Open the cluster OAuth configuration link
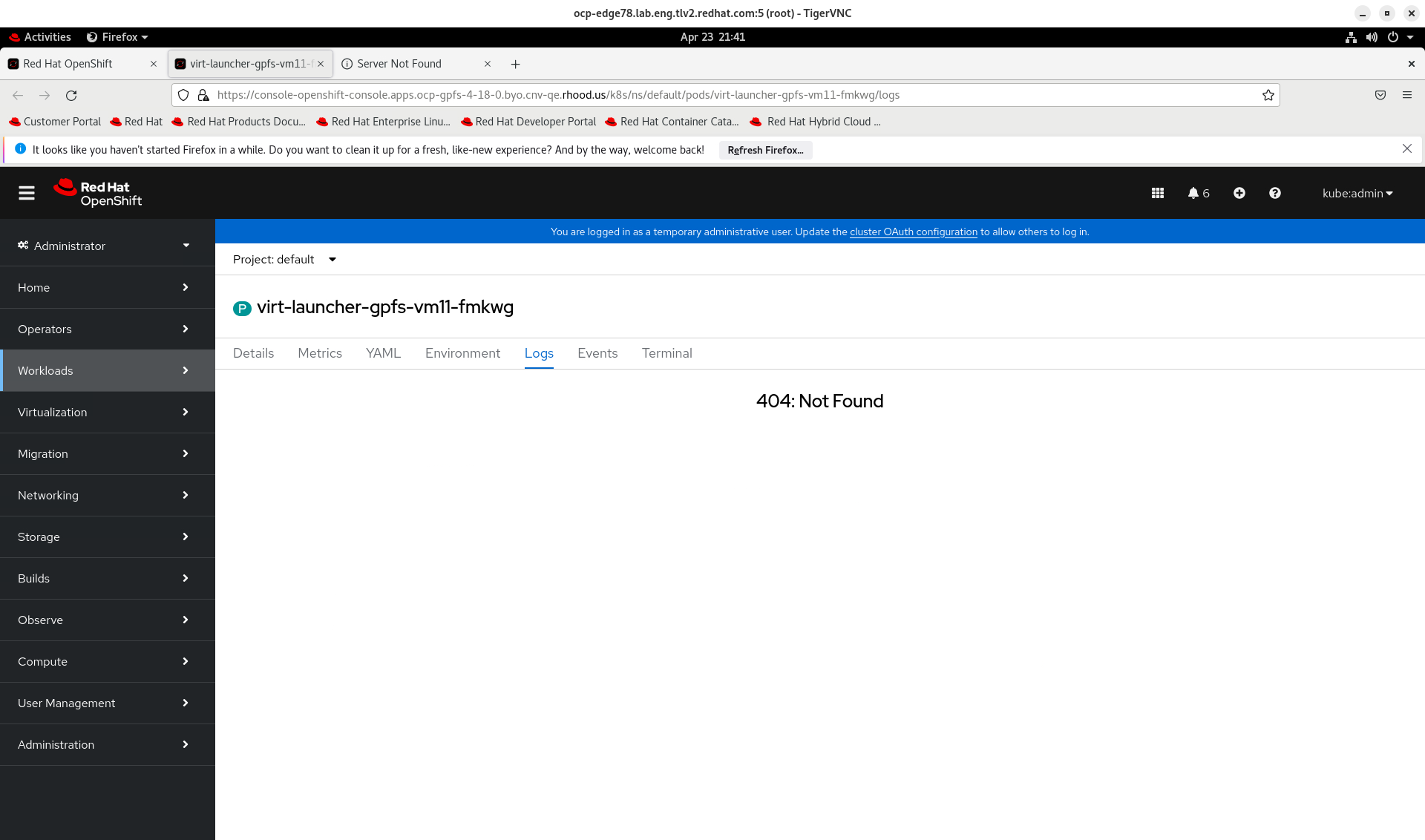The width and height of the screenshot is (1425, 840). coord(913,232)
